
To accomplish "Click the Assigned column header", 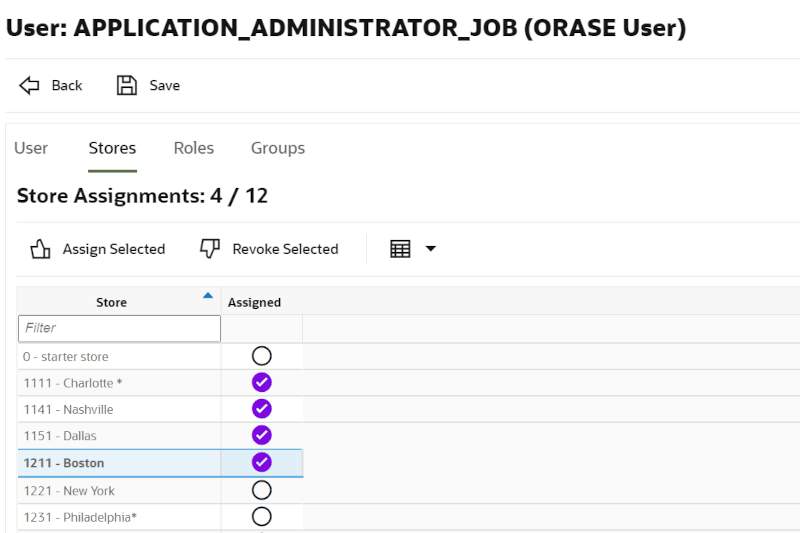I will [255, 302].
